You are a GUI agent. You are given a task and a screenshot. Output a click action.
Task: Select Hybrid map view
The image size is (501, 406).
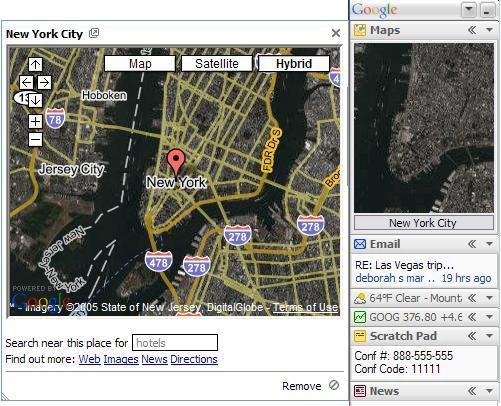click(x=294, y=64)
